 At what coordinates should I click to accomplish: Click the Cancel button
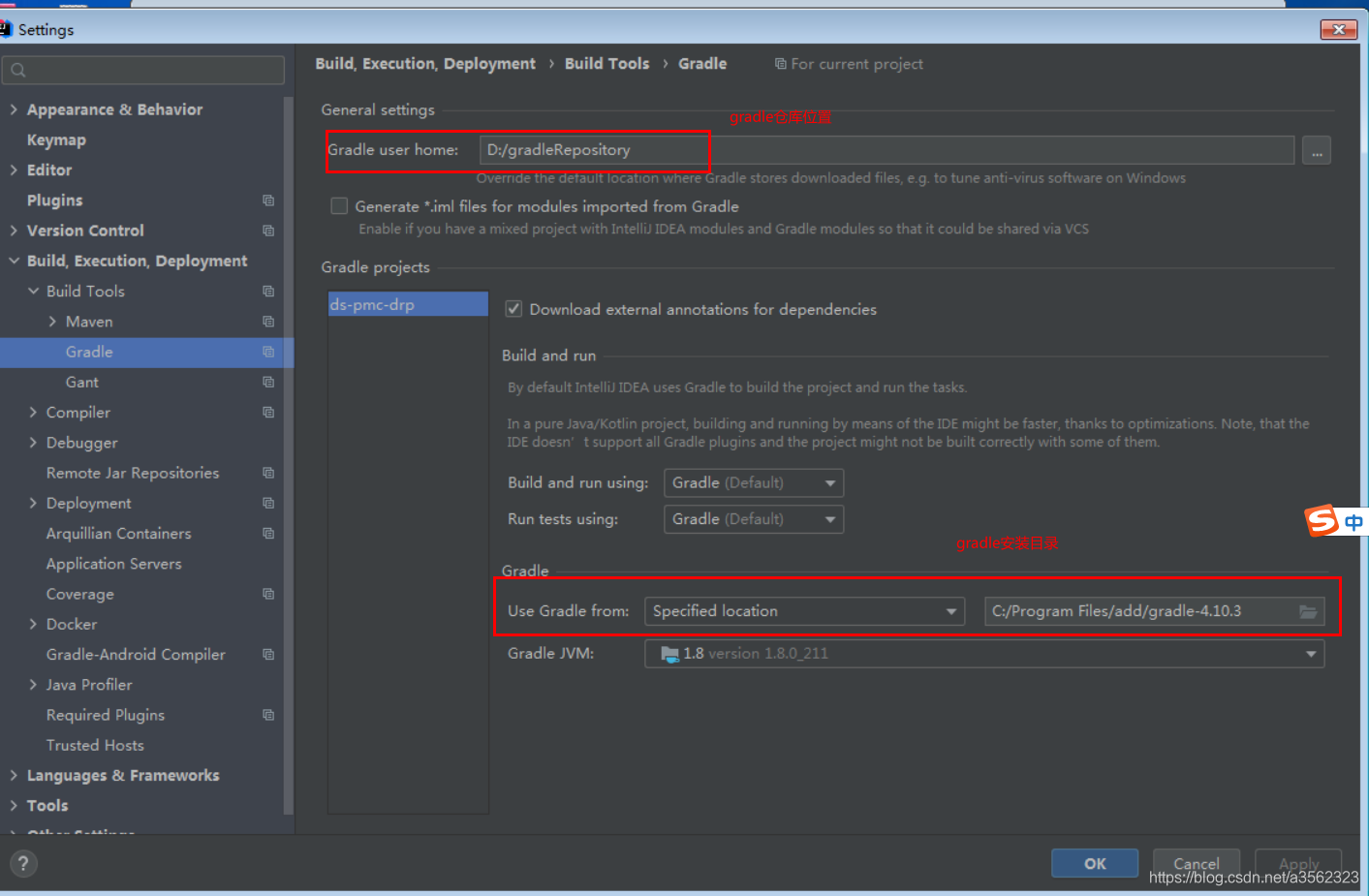(1197, 864)
